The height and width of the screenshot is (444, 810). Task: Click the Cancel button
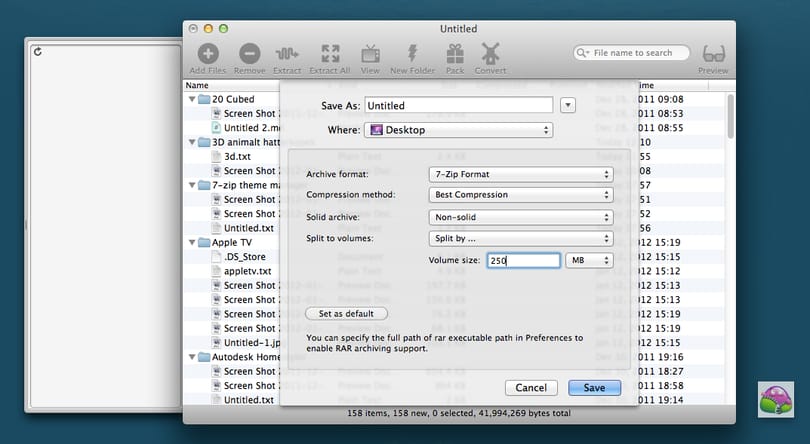tap(531, 388)
